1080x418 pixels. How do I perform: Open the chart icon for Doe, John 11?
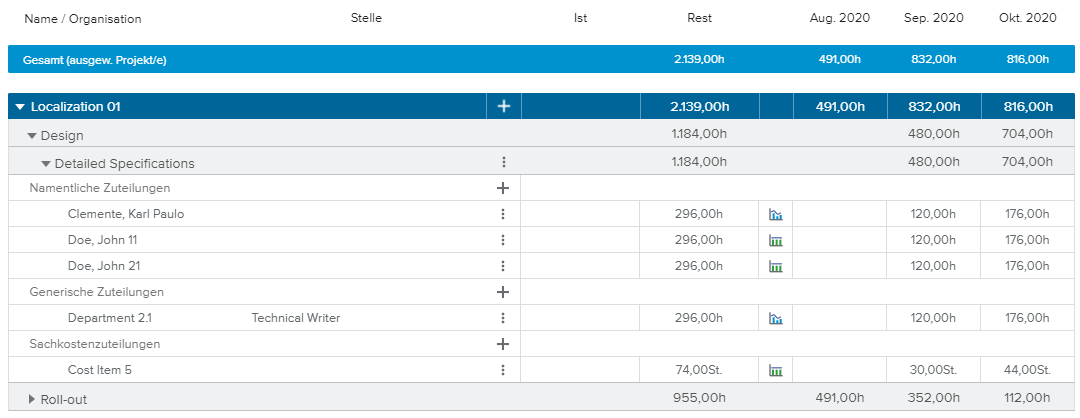coord(775,240)
